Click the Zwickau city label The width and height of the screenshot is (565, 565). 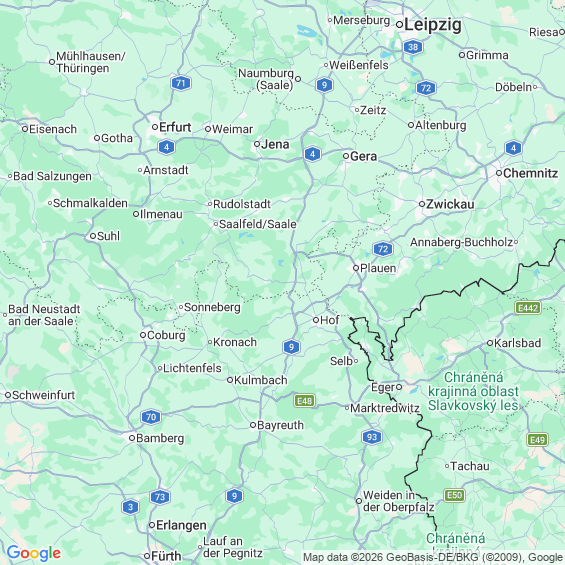point(450,204)
